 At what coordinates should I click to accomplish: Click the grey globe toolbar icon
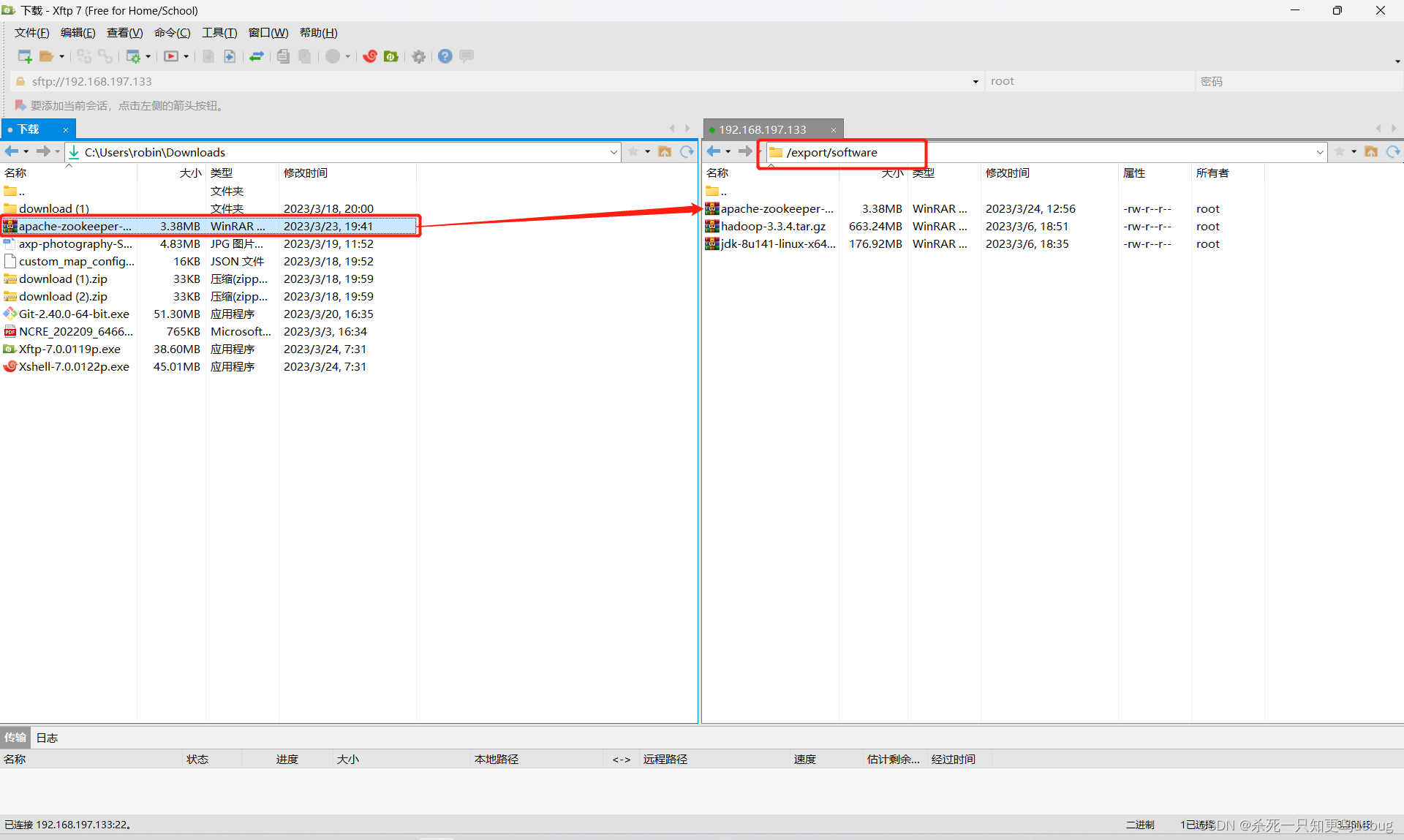(333, 56)
